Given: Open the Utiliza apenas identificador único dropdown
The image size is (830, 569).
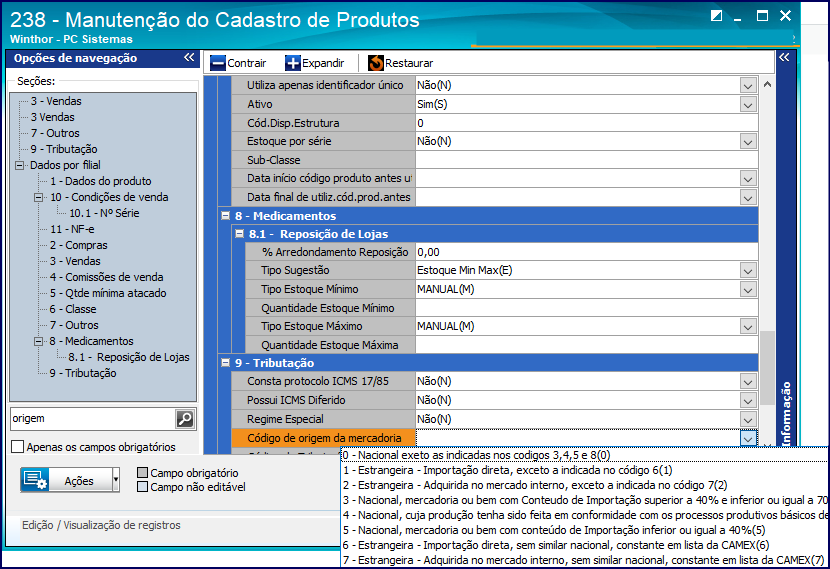Looking at the screenshot, I should (747, 86).
